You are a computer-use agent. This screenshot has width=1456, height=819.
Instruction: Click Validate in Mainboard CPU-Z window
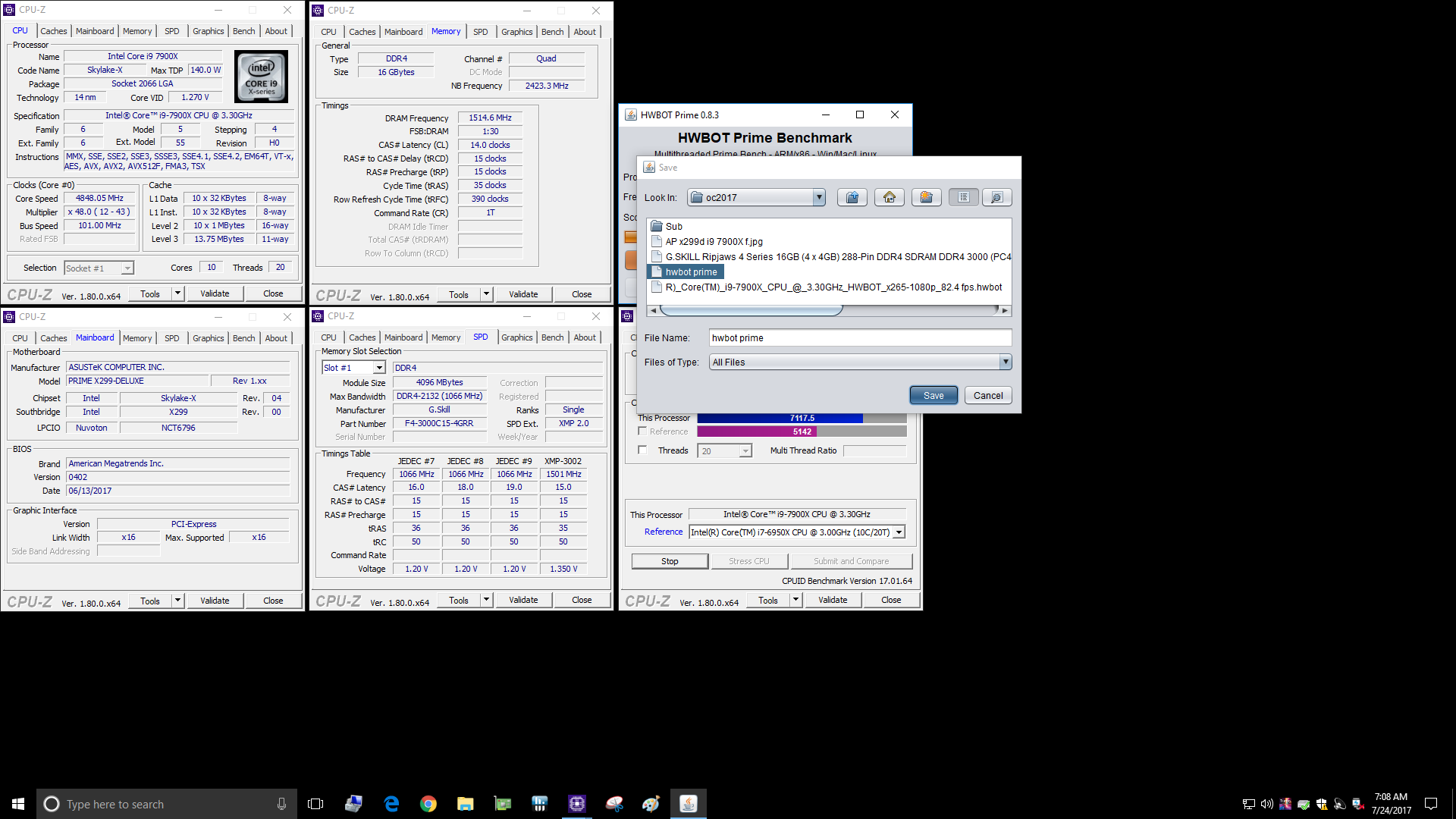(x=215, y=601)
